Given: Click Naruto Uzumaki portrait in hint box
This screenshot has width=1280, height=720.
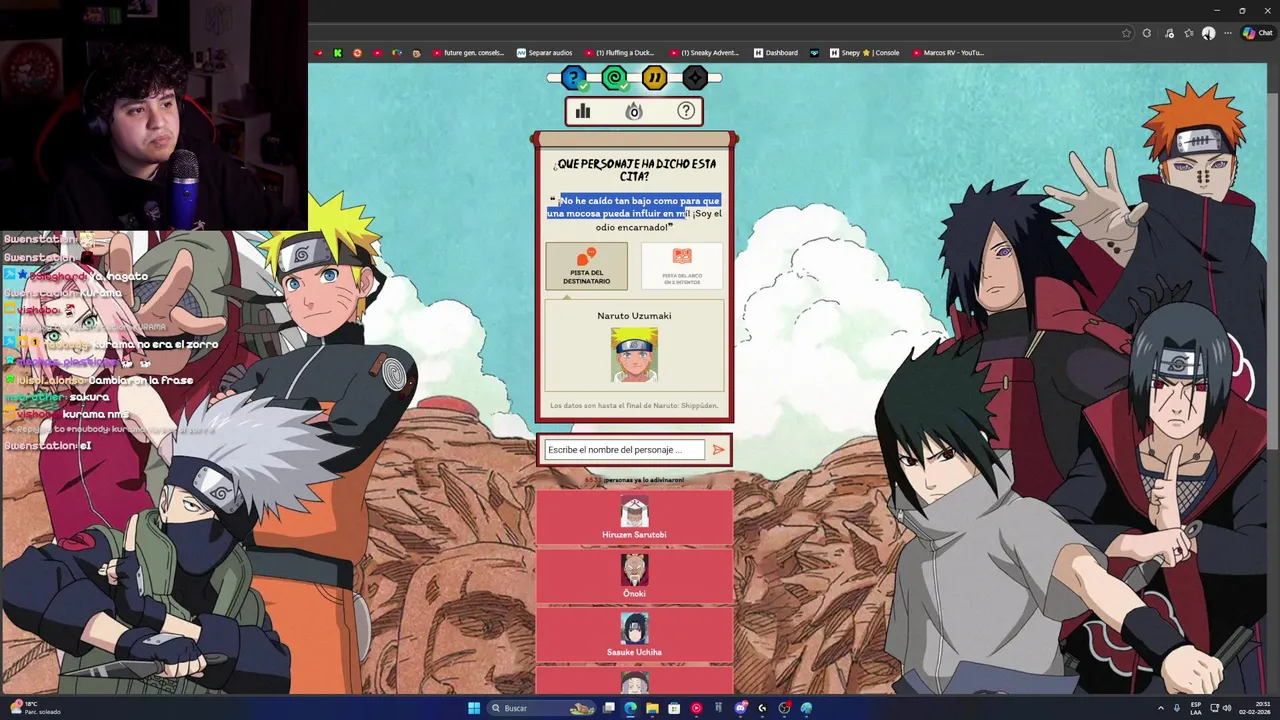Looking at the screenshot, I should click(x=634, y=355).
